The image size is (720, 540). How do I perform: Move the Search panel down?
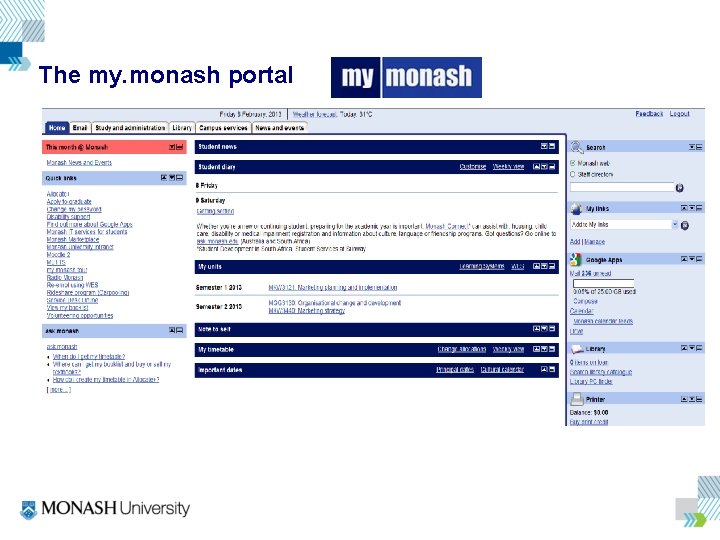pyautogui.click(x=692, y=147)
